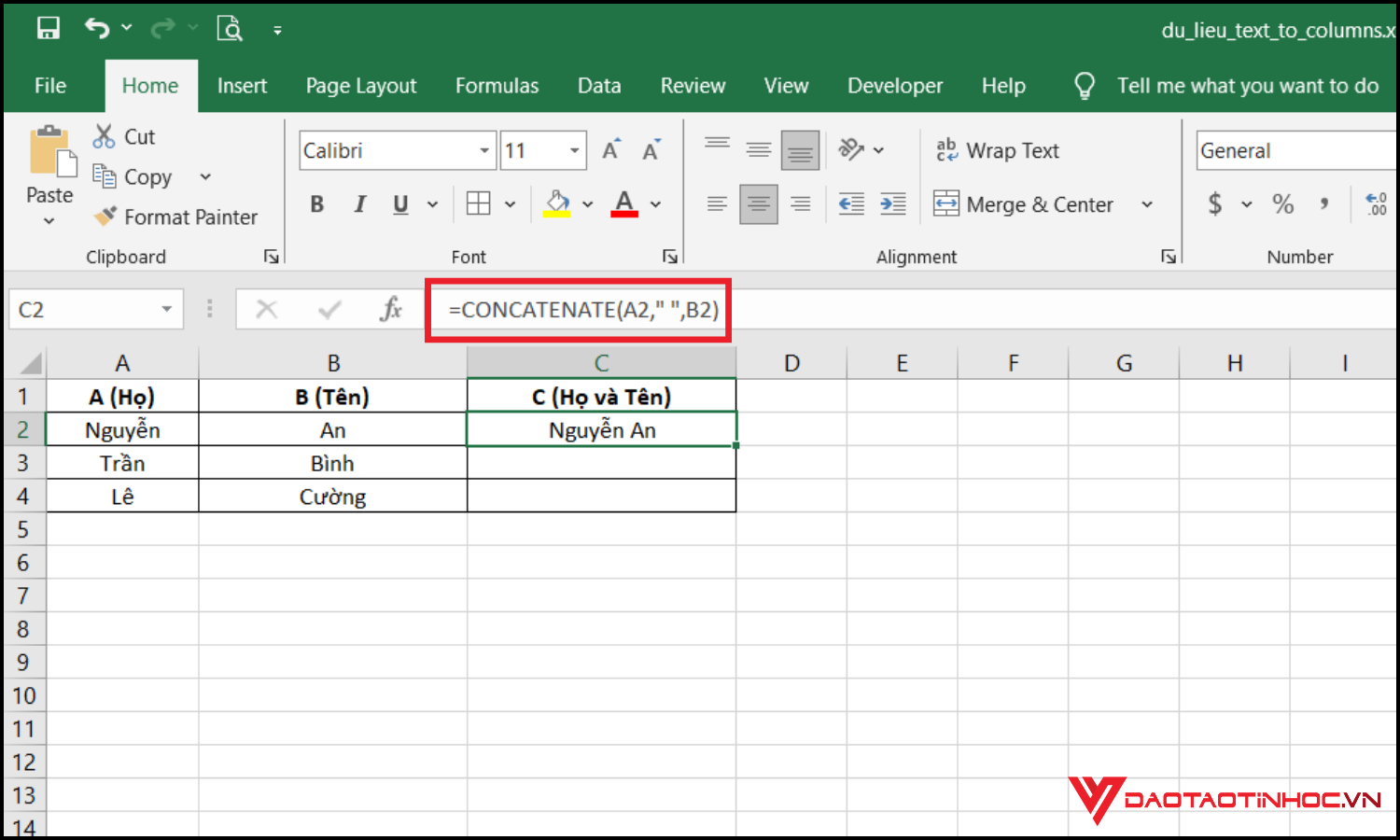The width and height of the screenshot is (1400, 840).
Task: Increase the font size
Action: tap(611, 149)
